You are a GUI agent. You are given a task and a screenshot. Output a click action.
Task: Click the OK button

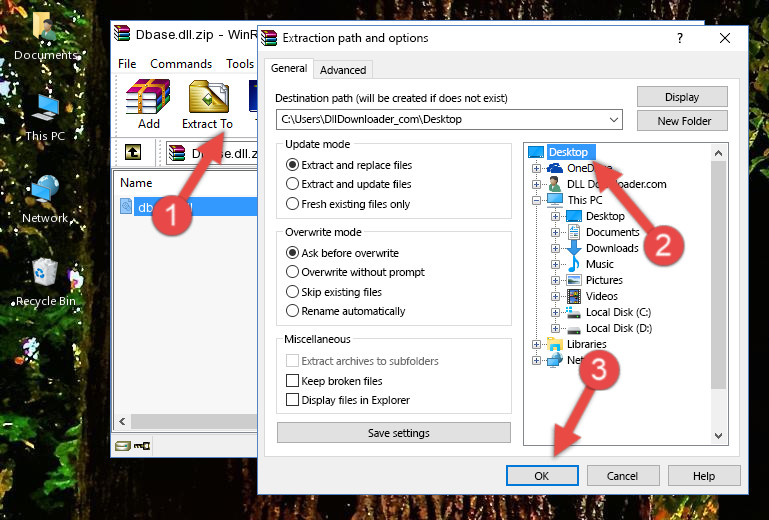(x=542, y=476)
